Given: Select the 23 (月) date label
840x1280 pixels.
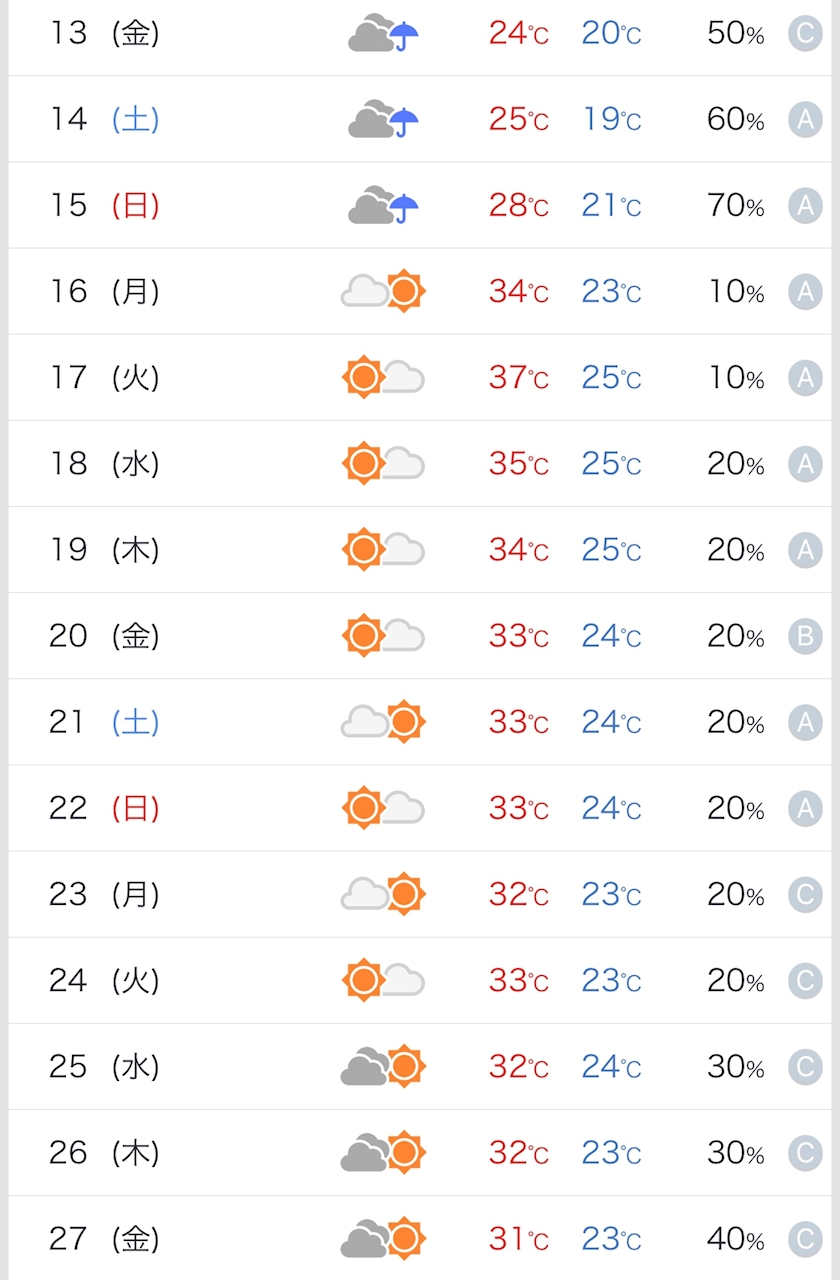Looking at the screenshot, I should point(104,894).
